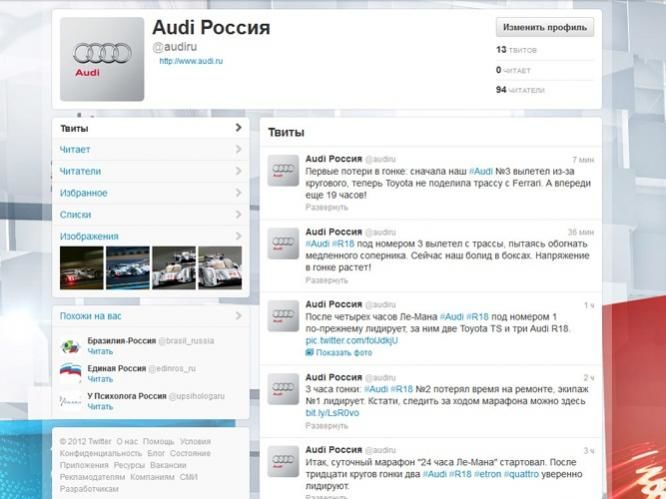Viewport: 666px width, 499px height.
Task: Click the У Психолога Россия avatar
Action: tap(71, 401)
